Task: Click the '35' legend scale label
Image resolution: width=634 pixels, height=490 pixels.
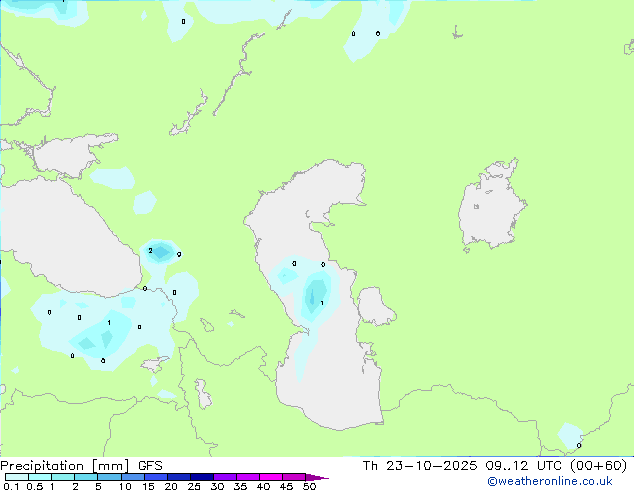Action: [x=240, y=486]
